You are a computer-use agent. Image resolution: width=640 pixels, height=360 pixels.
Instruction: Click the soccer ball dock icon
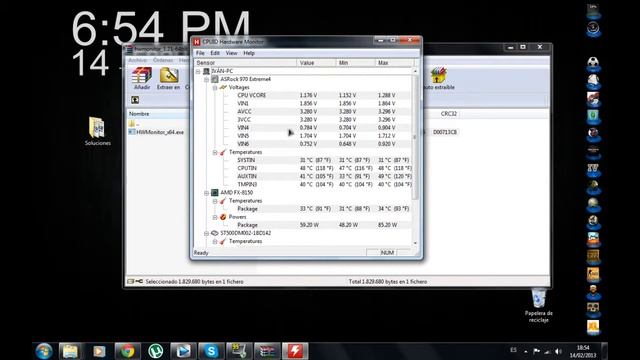593,63
